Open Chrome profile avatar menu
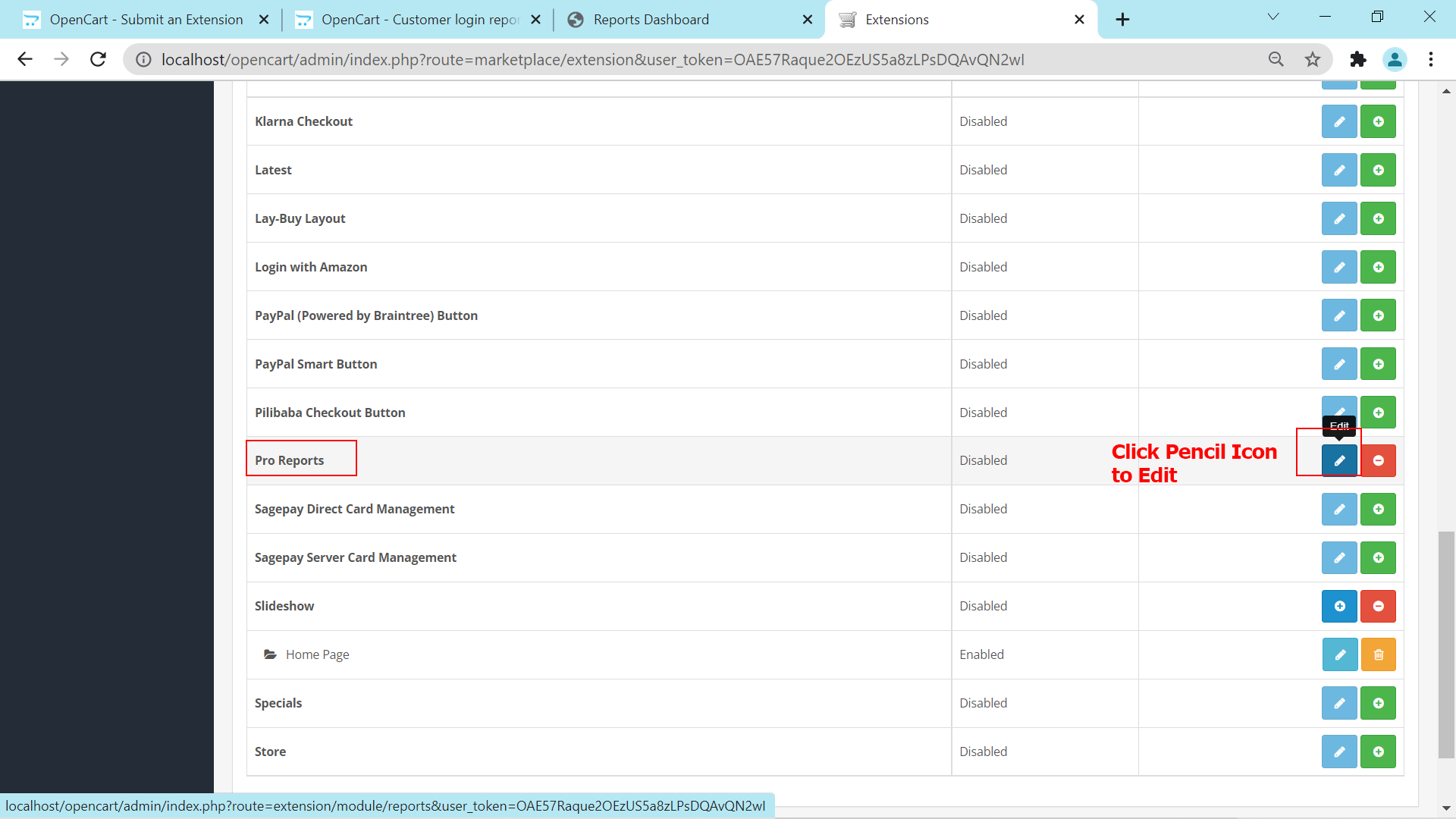This screenshot has width=1456, height=819. click(x=1395, y=59)
